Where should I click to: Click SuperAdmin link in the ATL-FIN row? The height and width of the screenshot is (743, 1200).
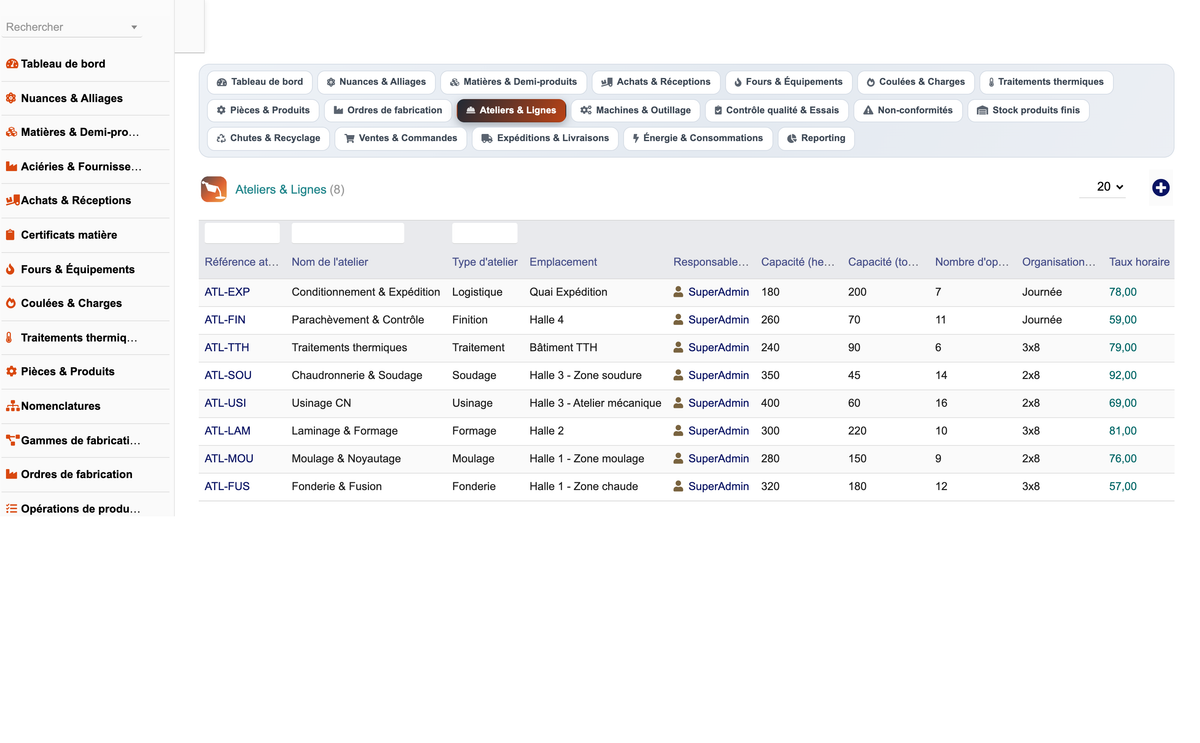pyautogui.click(x=718, y=320)
